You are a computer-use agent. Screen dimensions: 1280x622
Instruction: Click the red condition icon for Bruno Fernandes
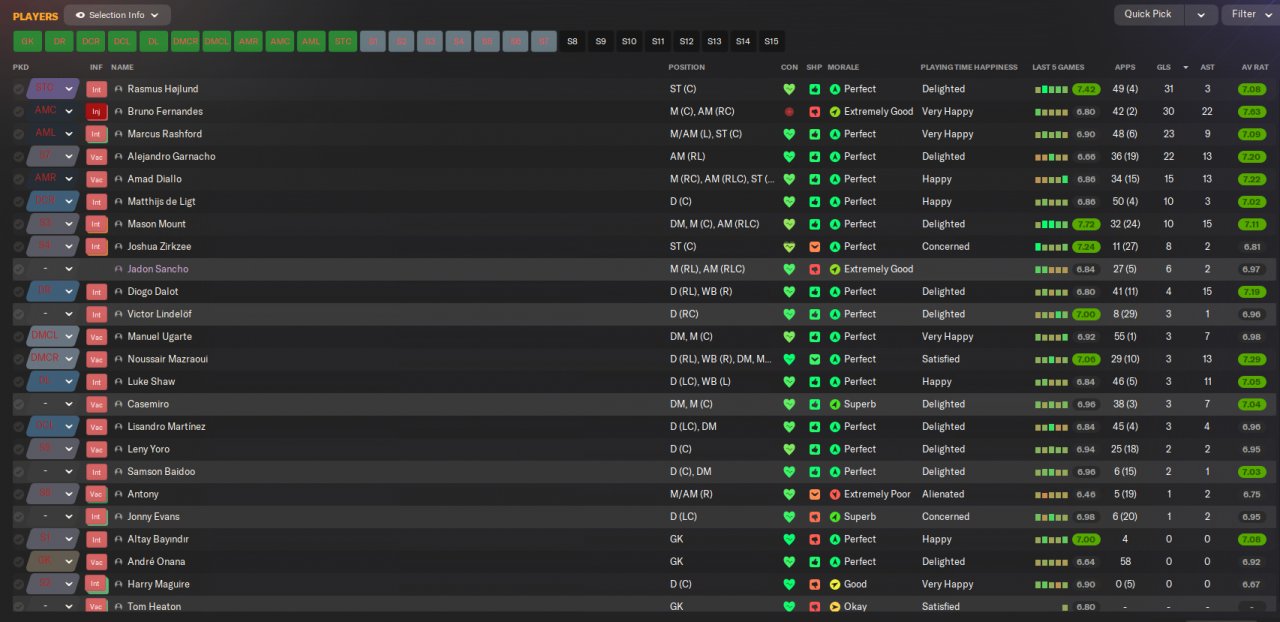click(789, 112)
